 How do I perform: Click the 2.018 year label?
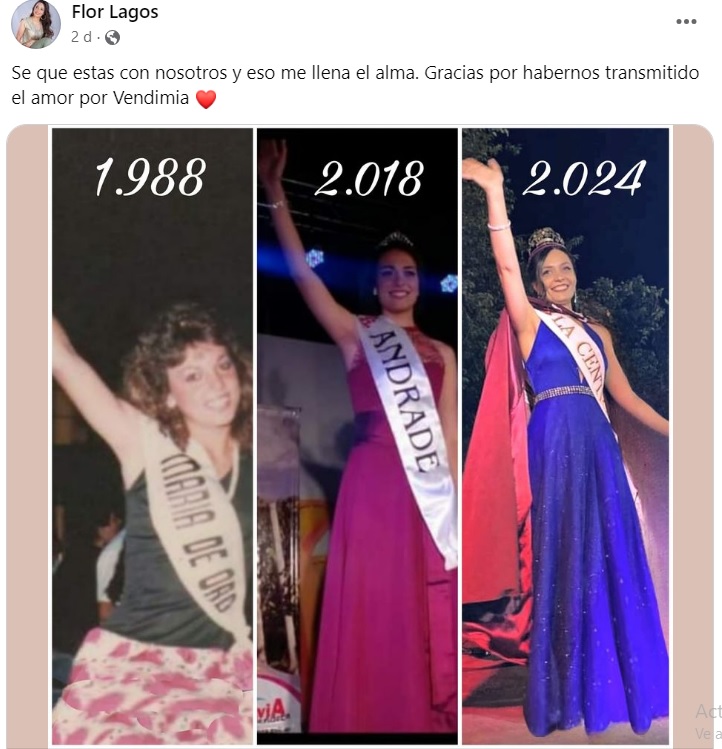point(369,179)
